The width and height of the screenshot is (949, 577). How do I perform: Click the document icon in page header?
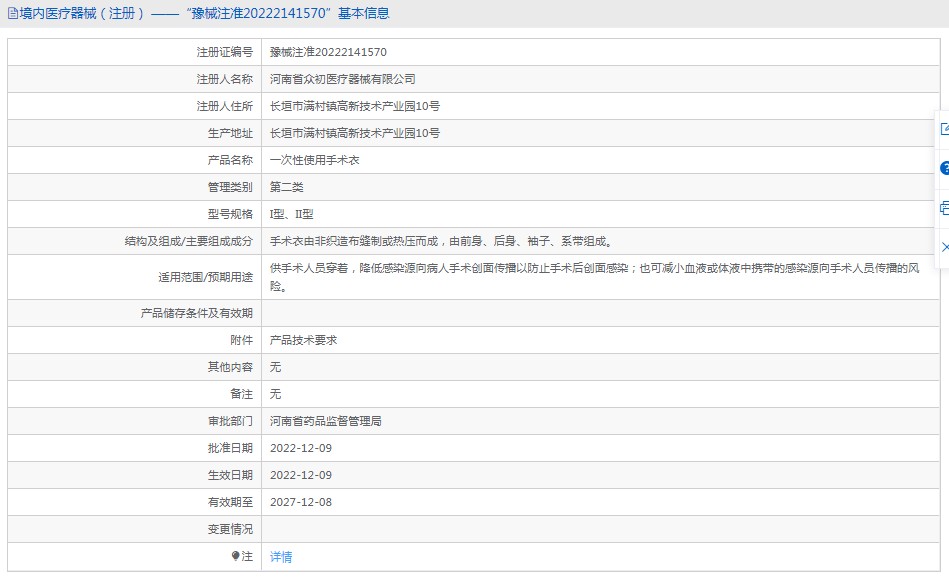pos(13,13)
